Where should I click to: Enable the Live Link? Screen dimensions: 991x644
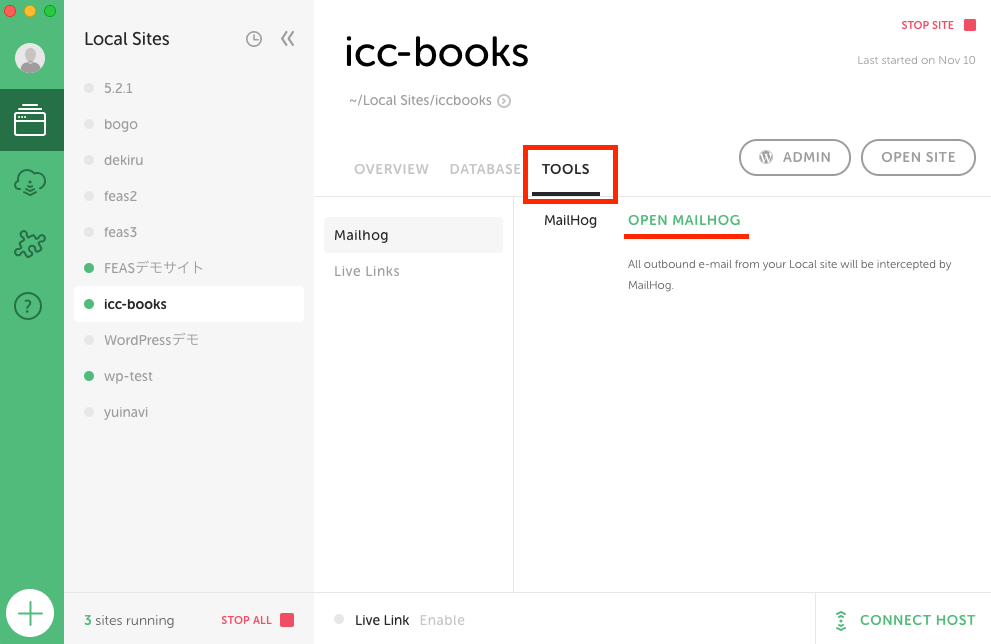[442, 621]
